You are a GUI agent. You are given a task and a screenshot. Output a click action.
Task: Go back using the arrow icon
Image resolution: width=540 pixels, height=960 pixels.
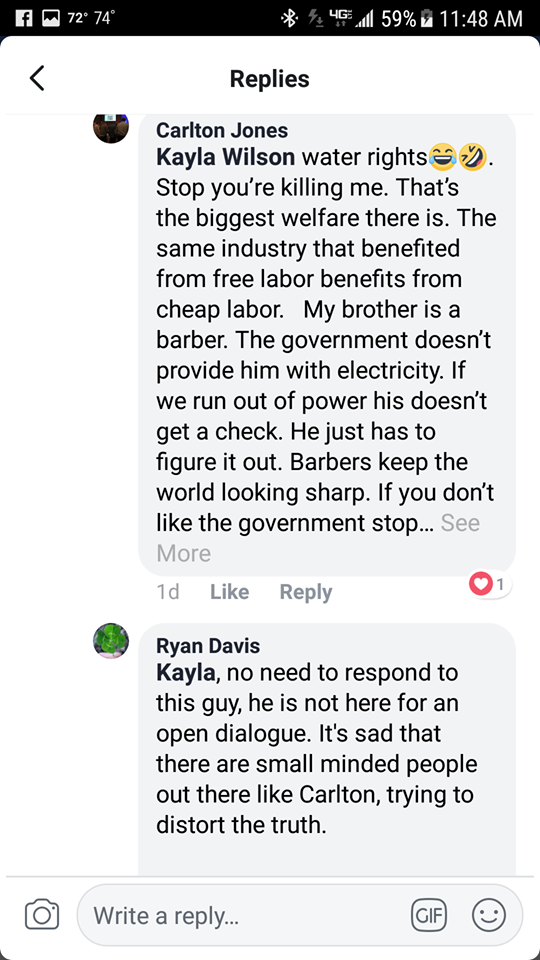click(37, 78)
